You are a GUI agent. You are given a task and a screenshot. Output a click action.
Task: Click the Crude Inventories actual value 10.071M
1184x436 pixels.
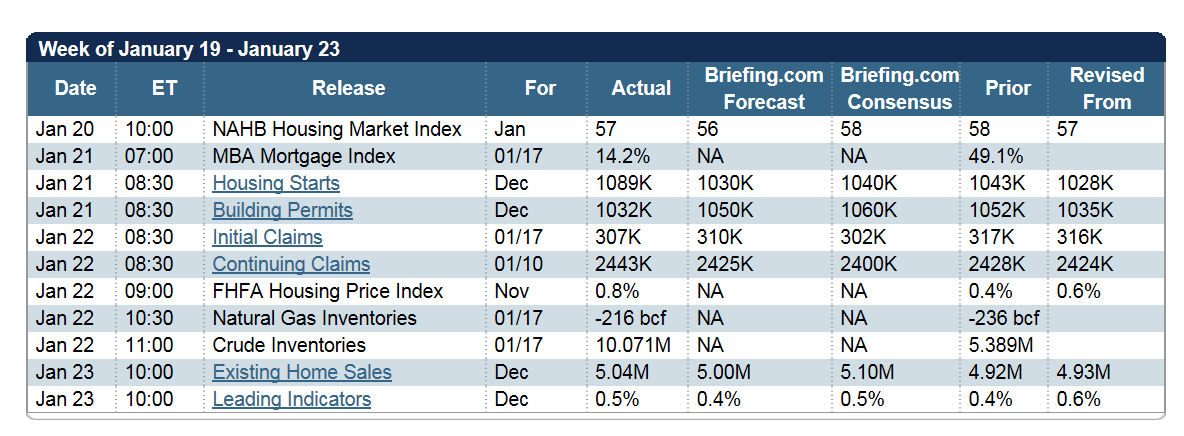coord(633,345)
